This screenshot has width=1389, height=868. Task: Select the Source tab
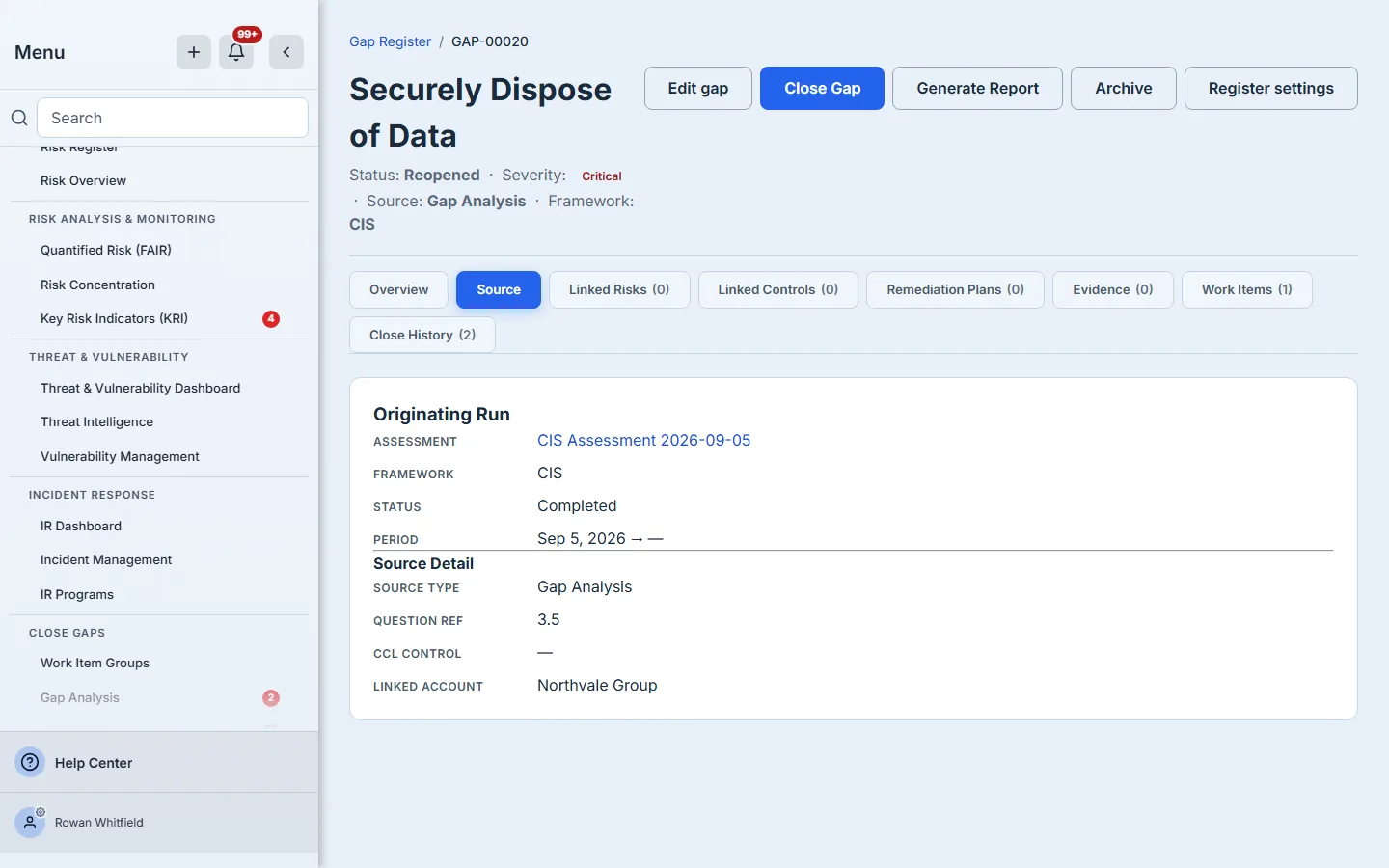click(x=499, y=289)
